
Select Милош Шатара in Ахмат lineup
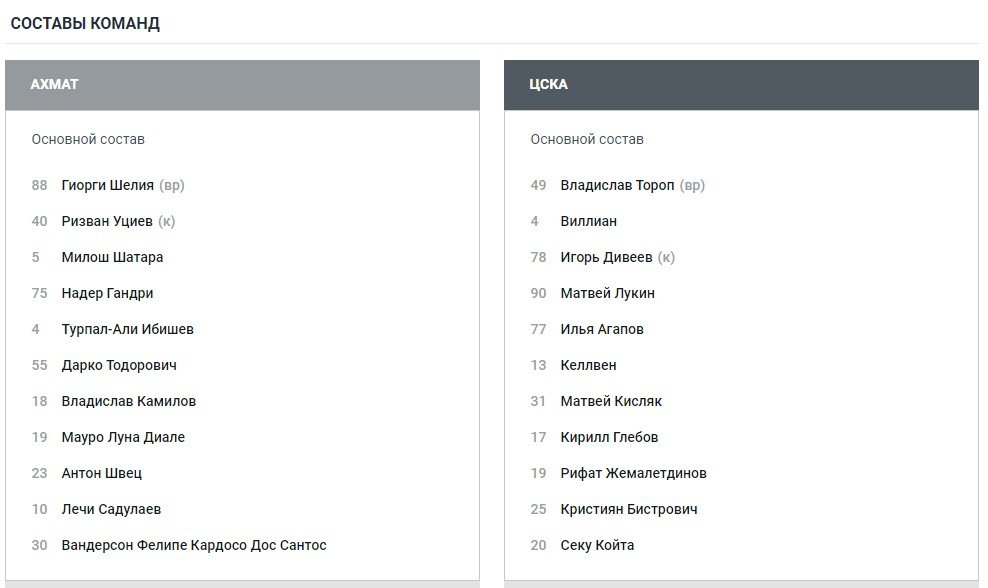point(112,257)
